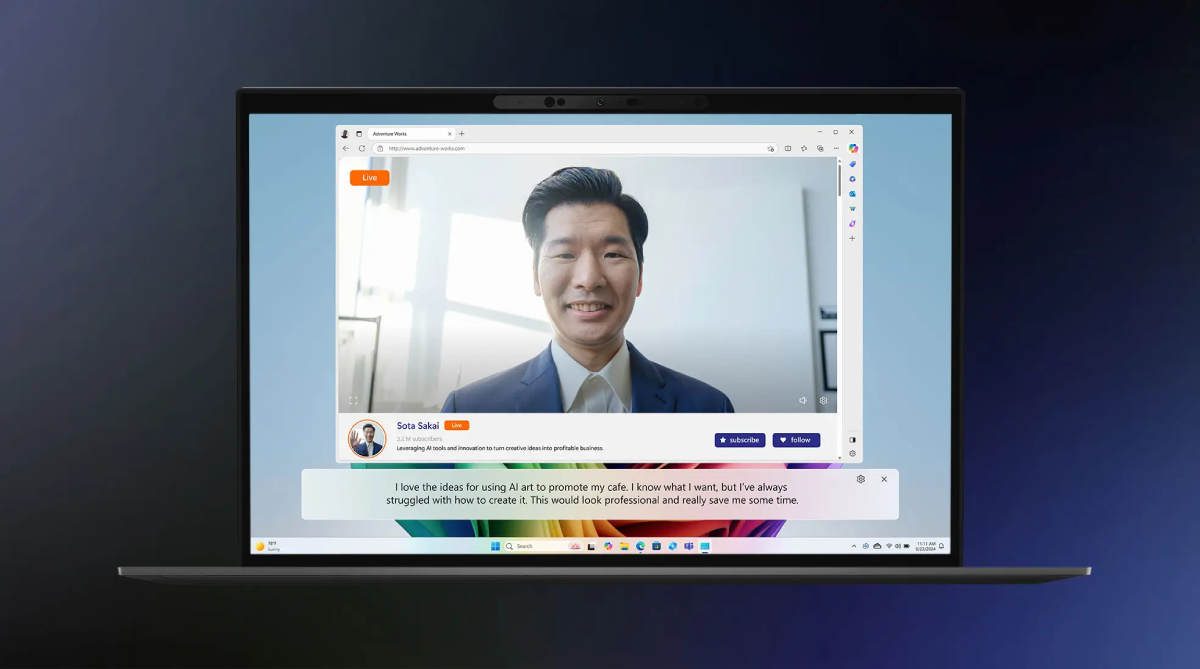The width and height of the screenshot is (1200, 669).
Task: Mute the live video volume
Action: pos(803,400)
